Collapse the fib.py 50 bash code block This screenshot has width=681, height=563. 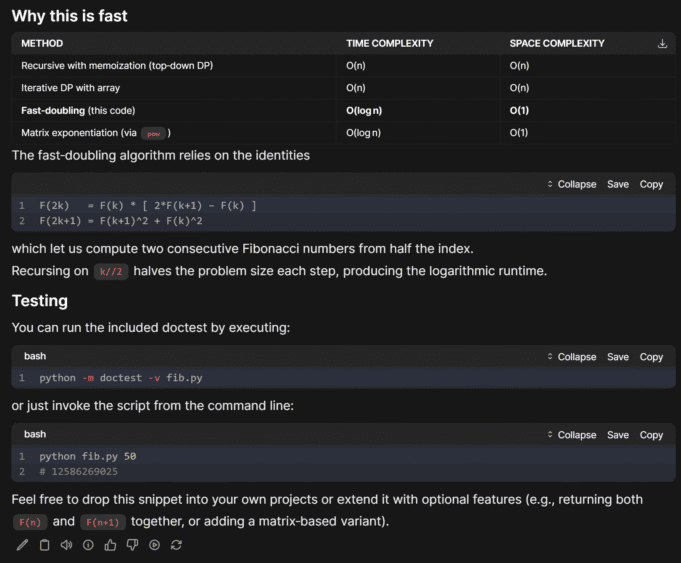coord(571,435)
